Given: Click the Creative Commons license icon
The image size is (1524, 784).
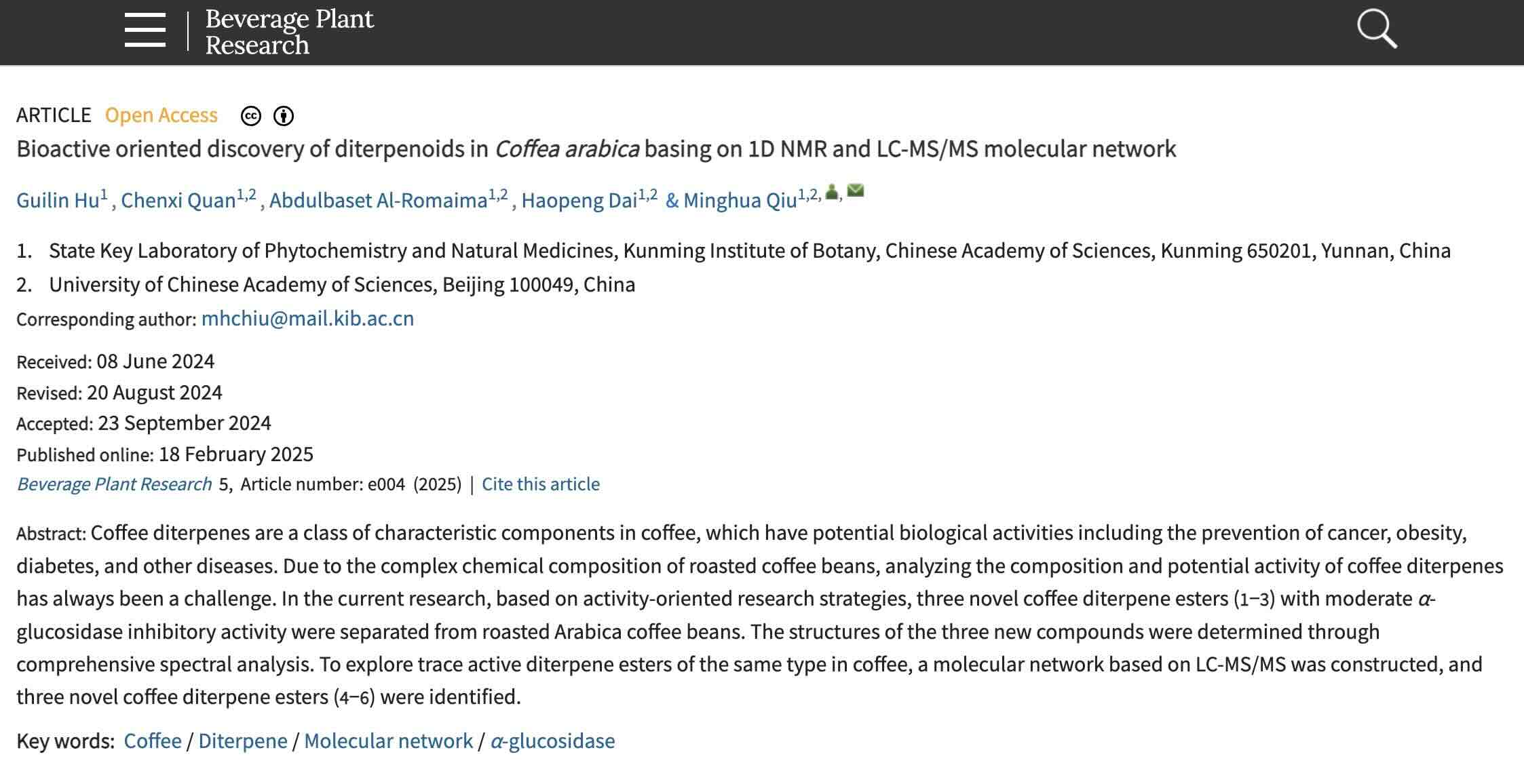Looking at the screenshot, I should pos(251,116).
